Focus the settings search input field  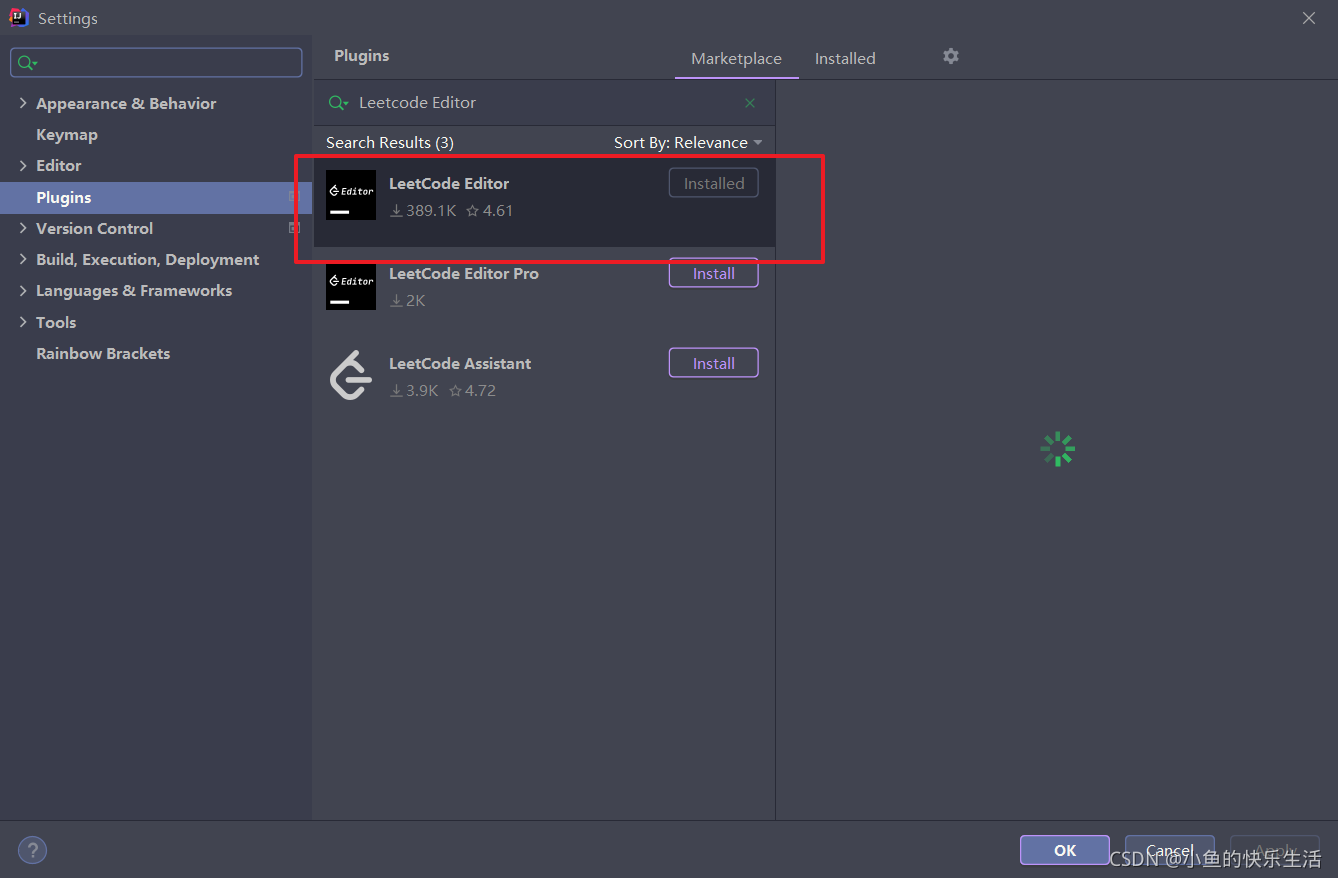pos(156,63)
